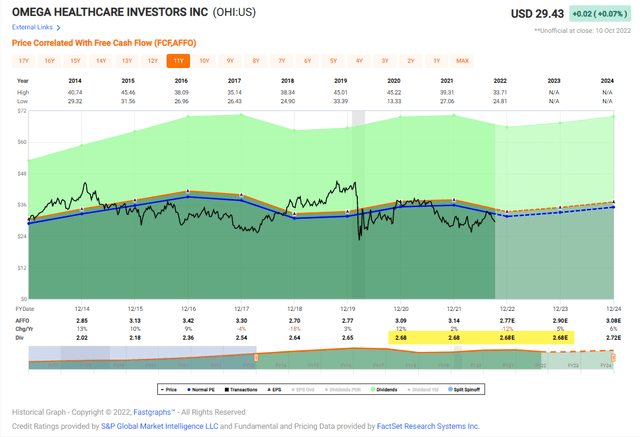Select the 13Y time range tab
Image resolution: width=640 pixels, height=437 pixels.
coord(127,61)
